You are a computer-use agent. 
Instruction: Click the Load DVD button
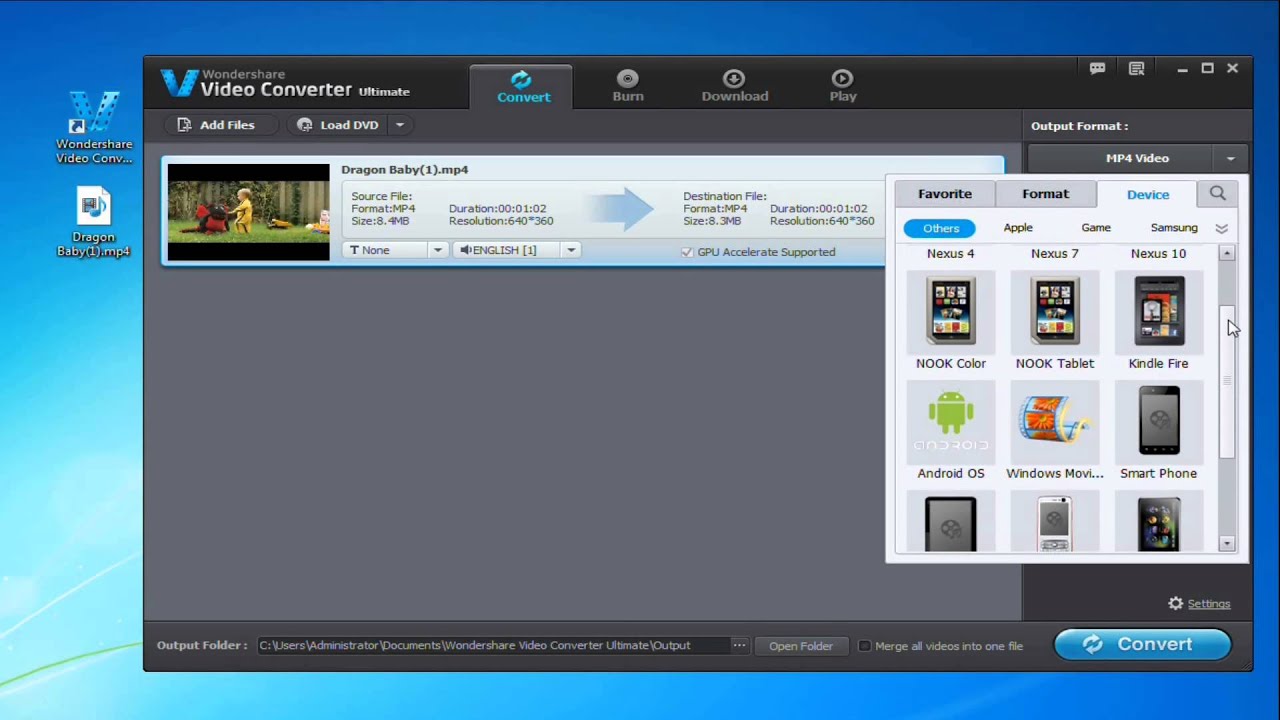point(338,125)
